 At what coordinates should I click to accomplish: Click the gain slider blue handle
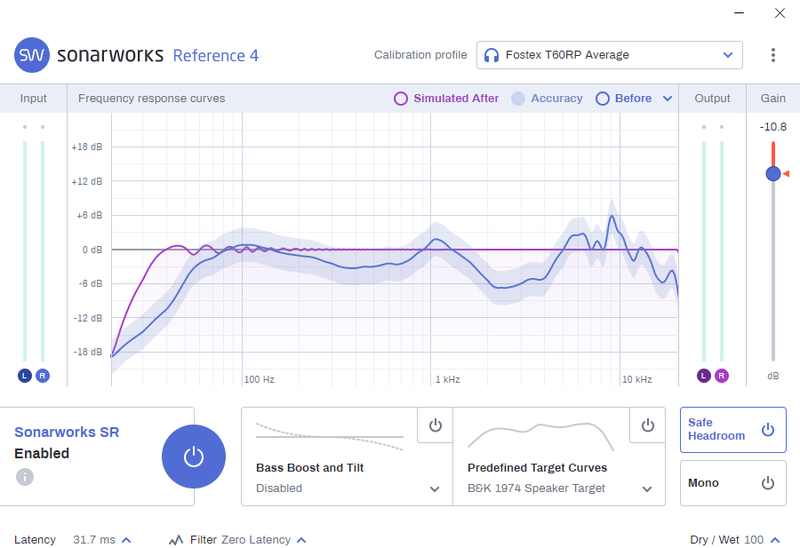(x=773, y=174)
